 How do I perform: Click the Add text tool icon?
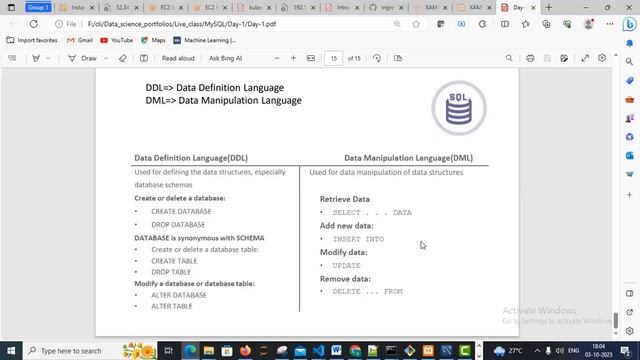pyautogui.click(x=144, y=58)
